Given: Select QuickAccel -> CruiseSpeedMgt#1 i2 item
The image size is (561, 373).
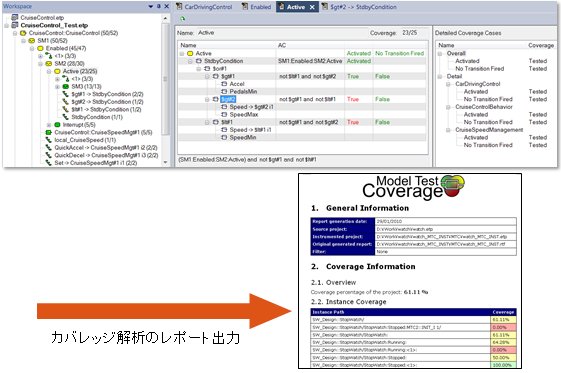Looking at the screenshot, I should 106,148.
